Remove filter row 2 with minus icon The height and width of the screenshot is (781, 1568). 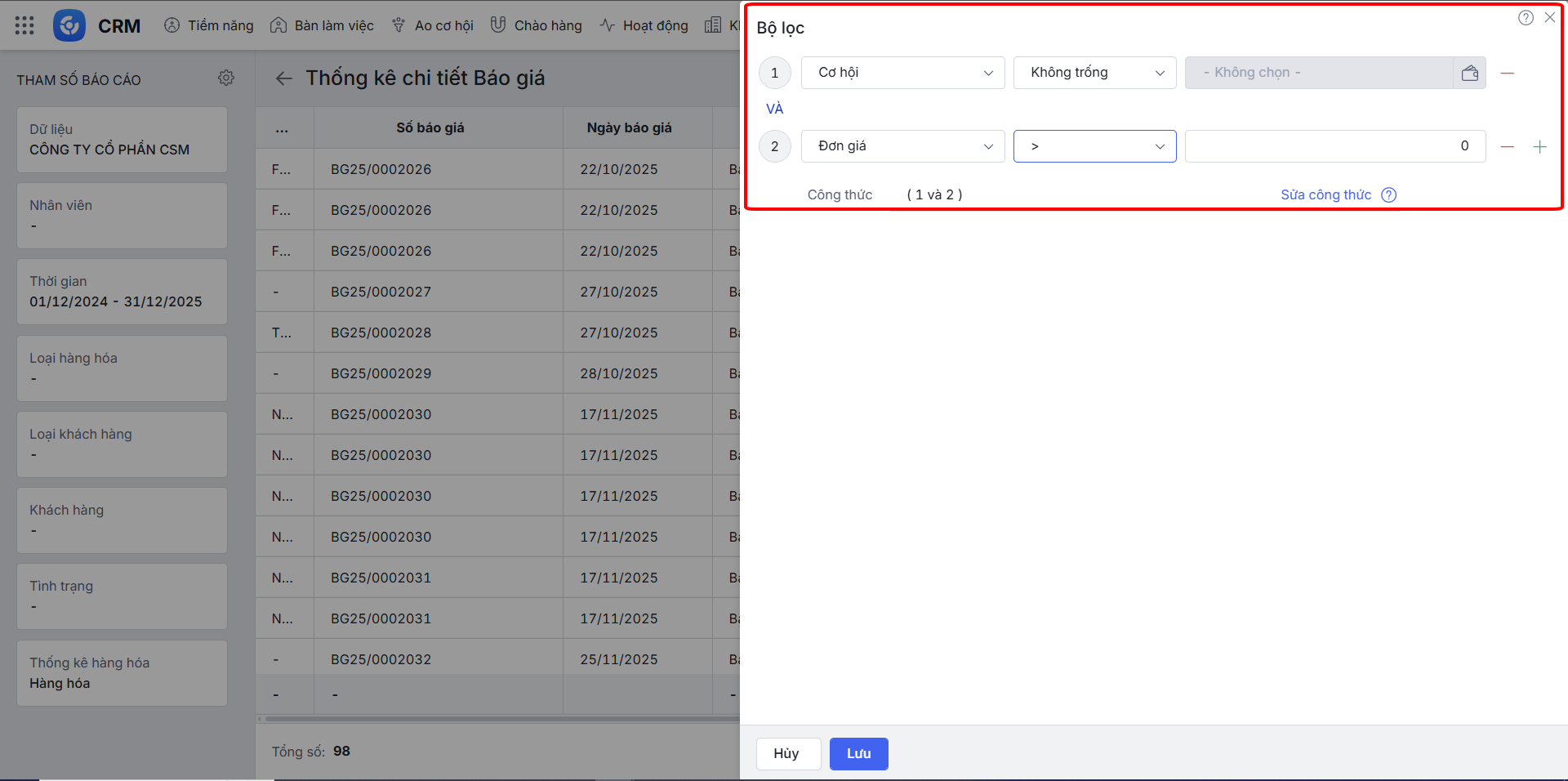pyautogui.click(x=1508, y=147)
